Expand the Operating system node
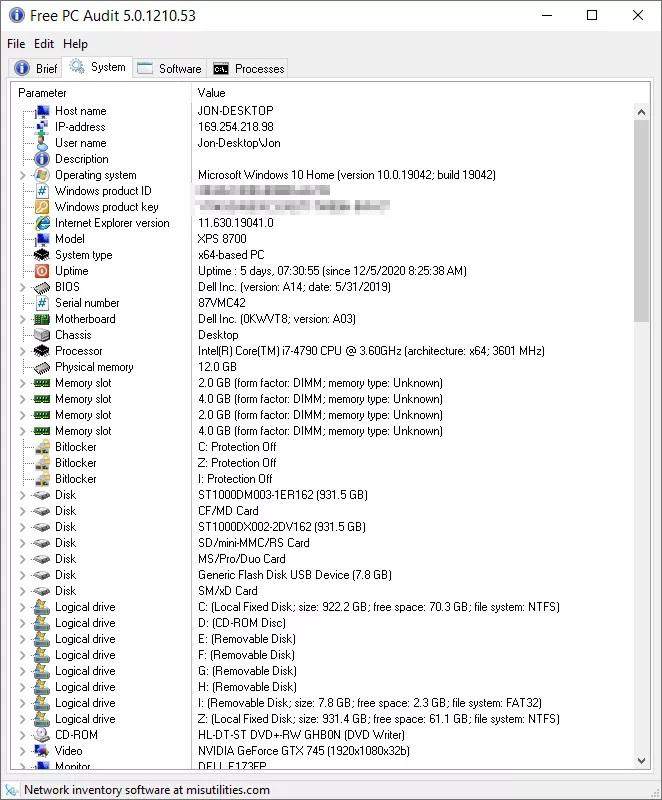The width and height of the screenshot is (662, 800). (x=23, y=175)
